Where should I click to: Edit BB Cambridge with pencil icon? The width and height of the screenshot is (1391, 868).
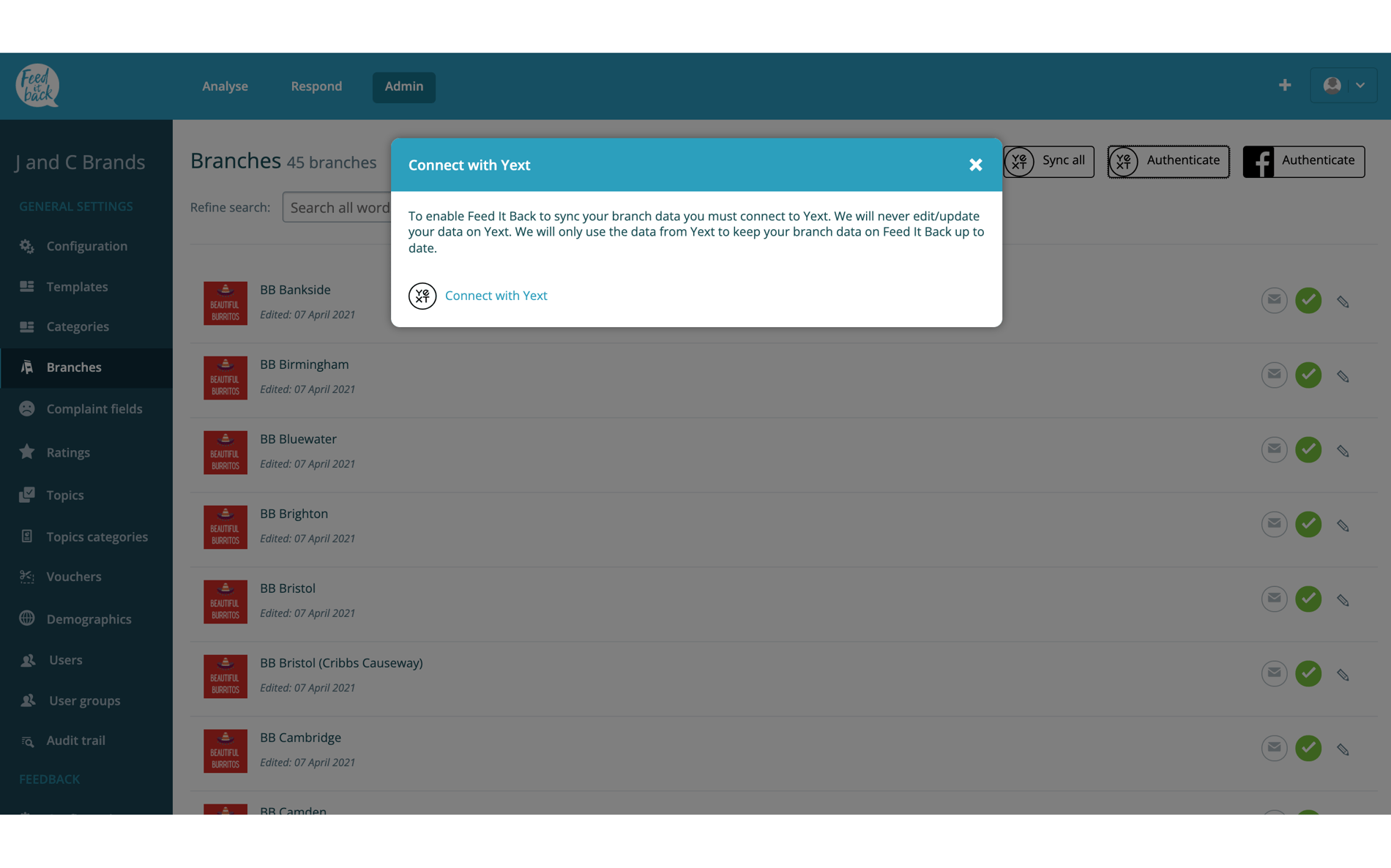point(1343,749)
